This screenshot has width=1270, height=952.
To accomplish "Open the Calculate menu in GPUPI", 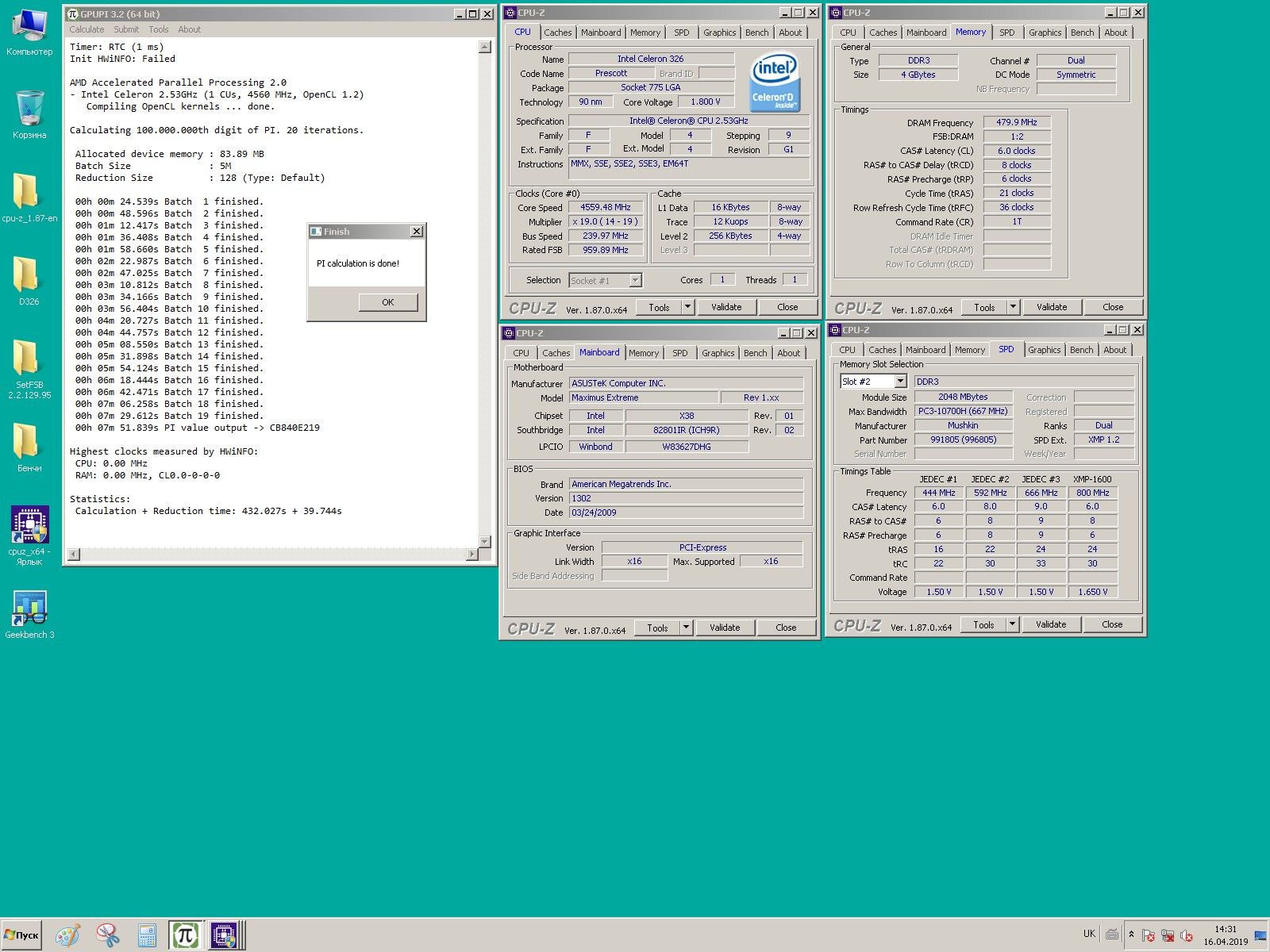I will click(x=87, y=29).
